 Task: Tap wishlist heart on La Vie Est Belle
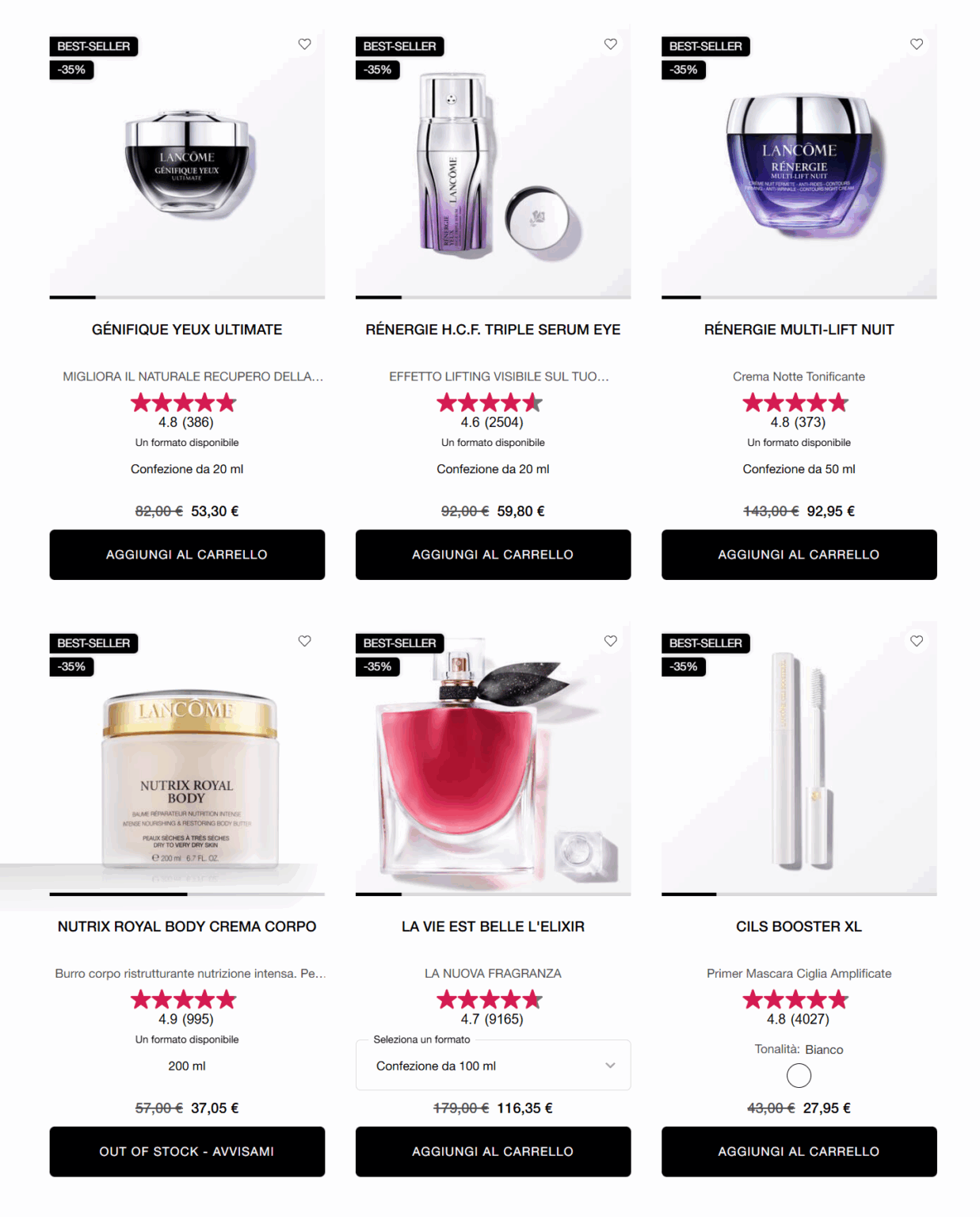pyautogui.click(x=610, y=641)
